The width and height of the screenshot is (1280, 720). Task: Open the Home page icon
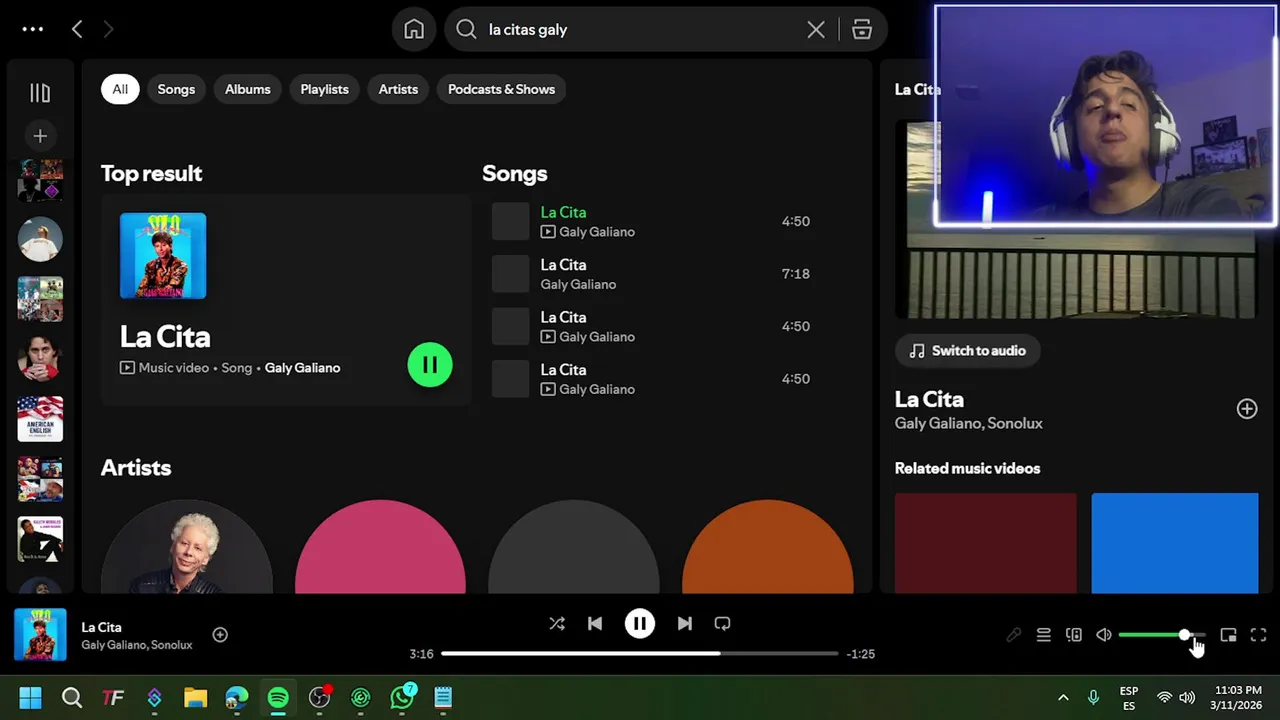click(x=414, y=30)
